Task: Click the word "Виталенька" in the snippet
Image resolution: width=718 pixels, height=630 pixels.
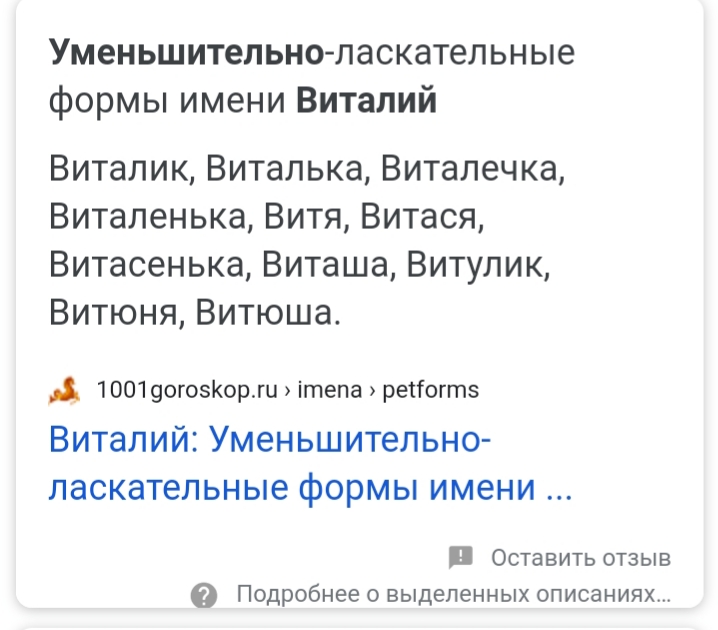Action: pyautogui.click(x=147, y=216)
